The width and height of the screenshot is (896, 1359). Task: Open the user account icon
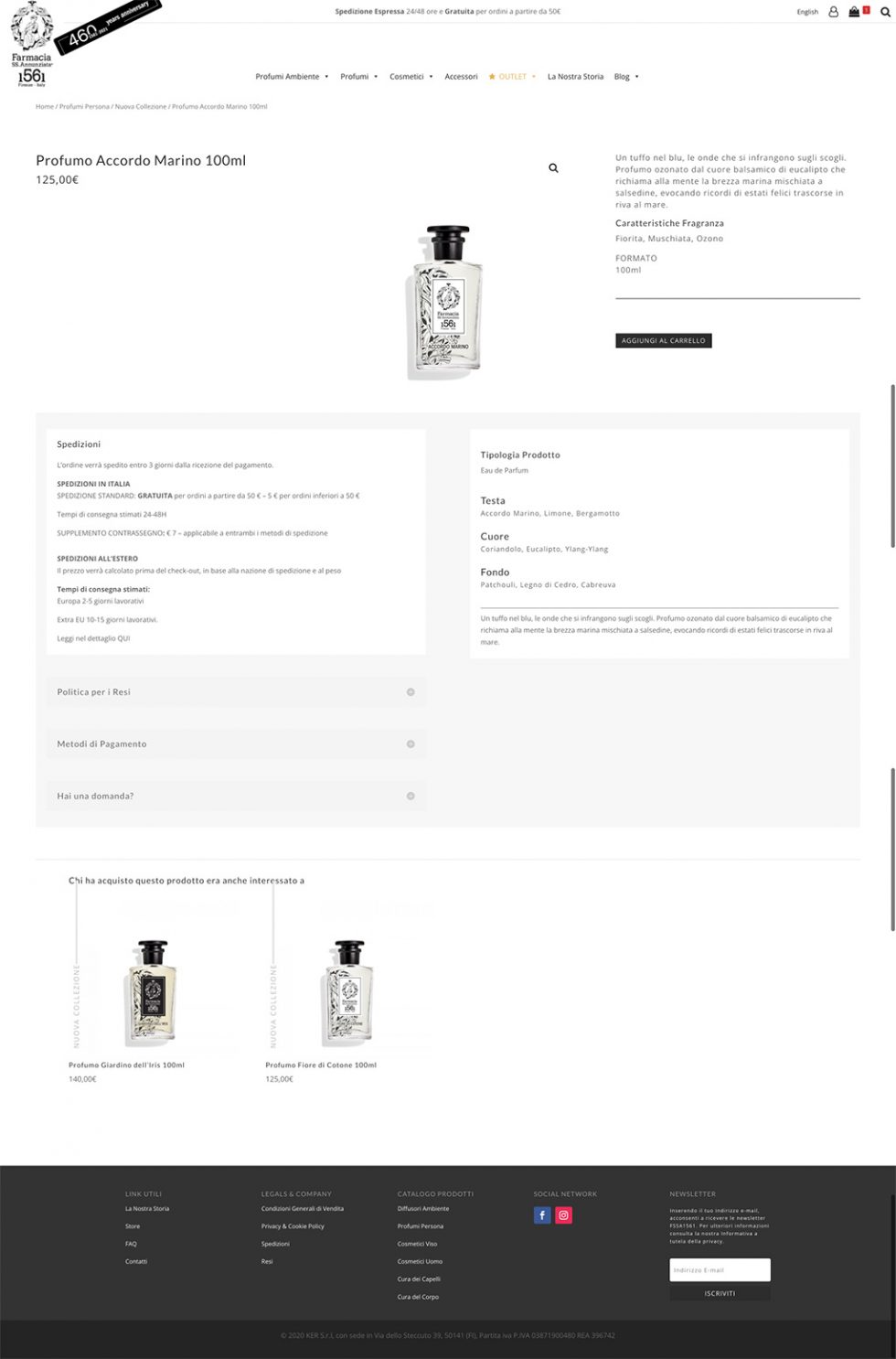(x=833, y=12)
